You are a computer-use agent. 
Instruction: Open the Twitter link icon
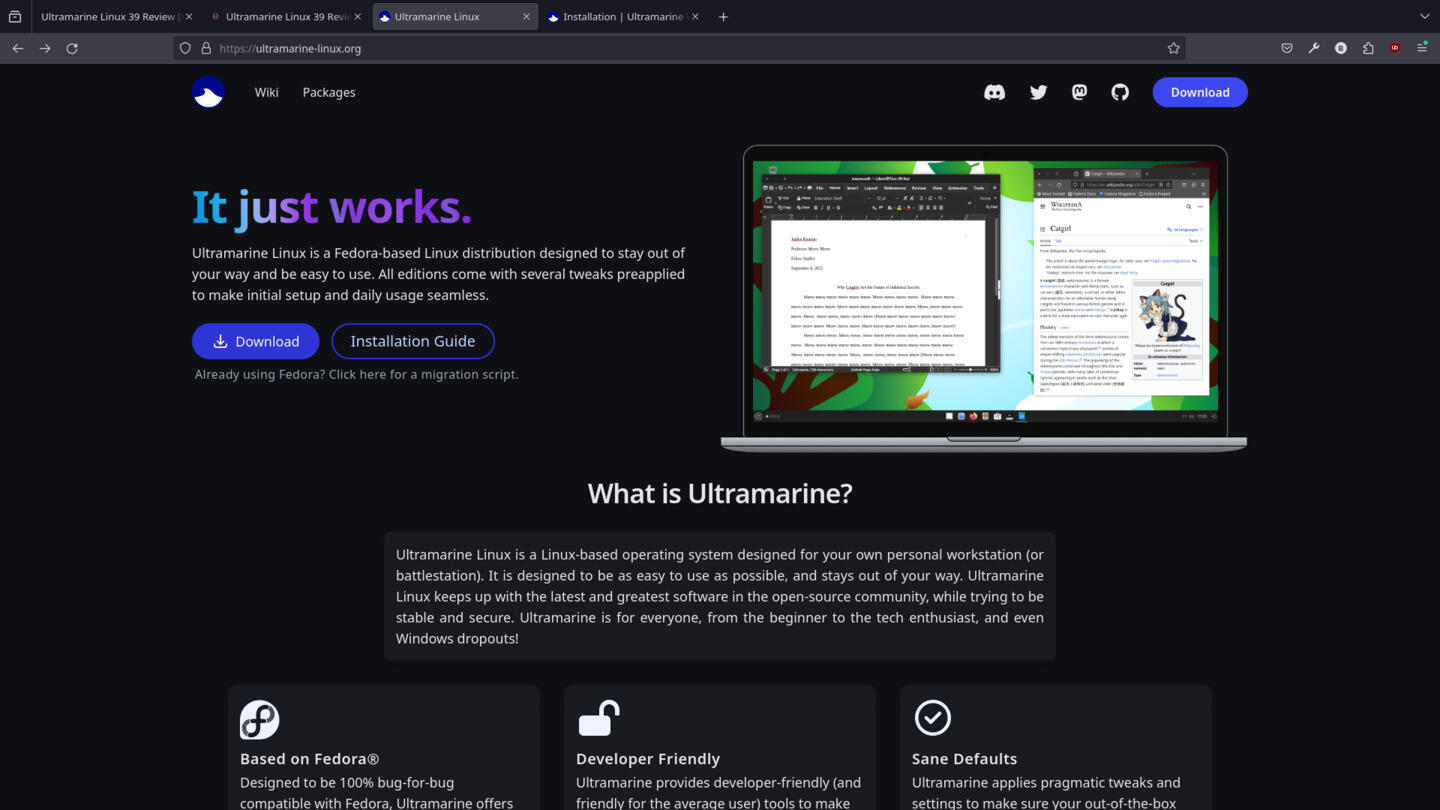coord(1038,92)
